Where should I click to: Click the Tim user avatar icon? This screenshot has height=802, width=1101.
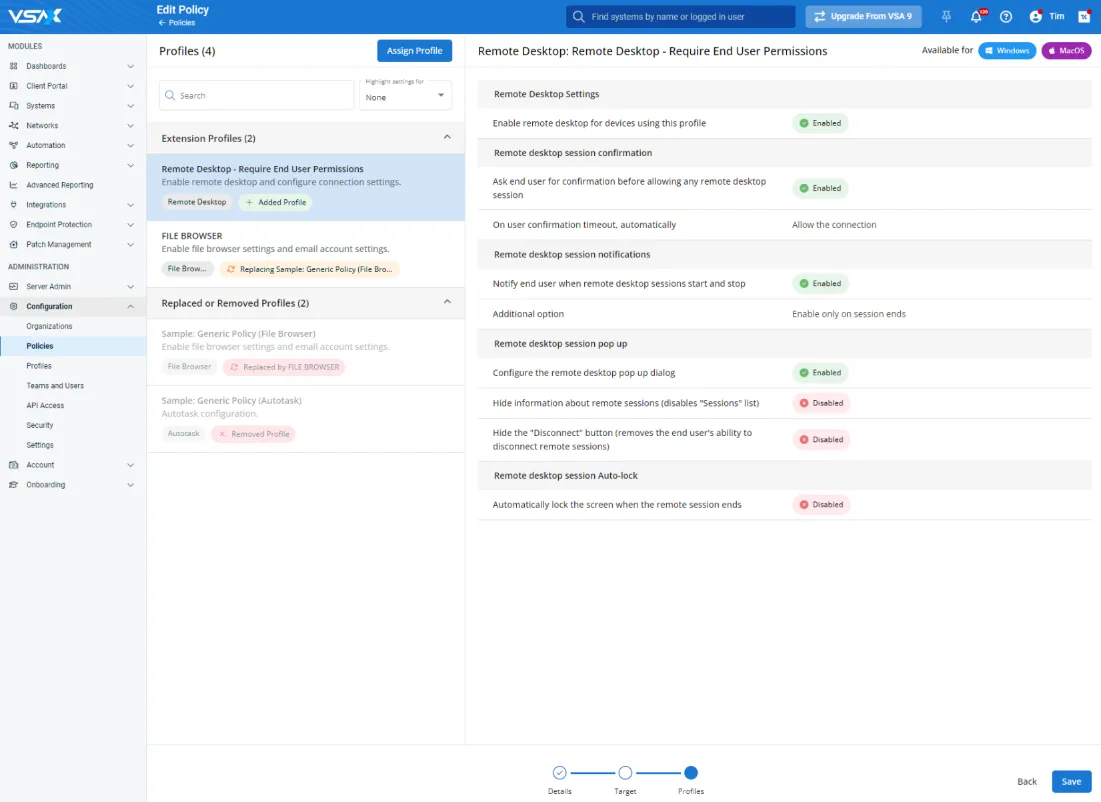[1036, 17]
